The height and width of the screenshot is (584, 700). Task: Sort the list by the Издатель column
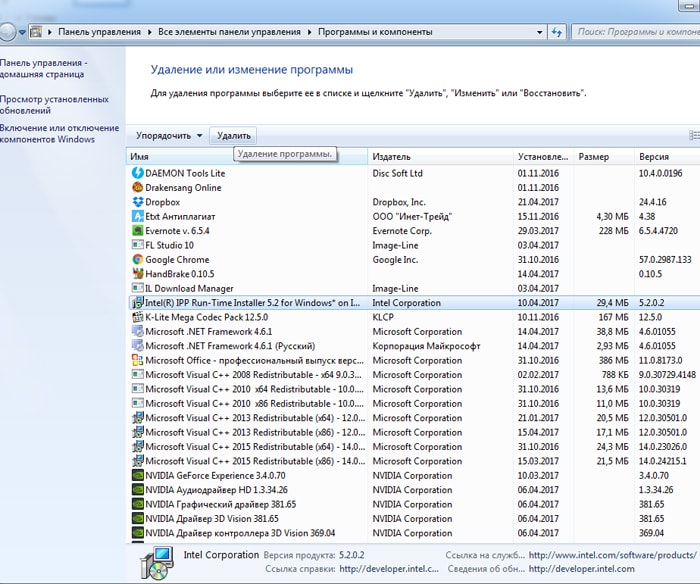[x=440, y=157]
